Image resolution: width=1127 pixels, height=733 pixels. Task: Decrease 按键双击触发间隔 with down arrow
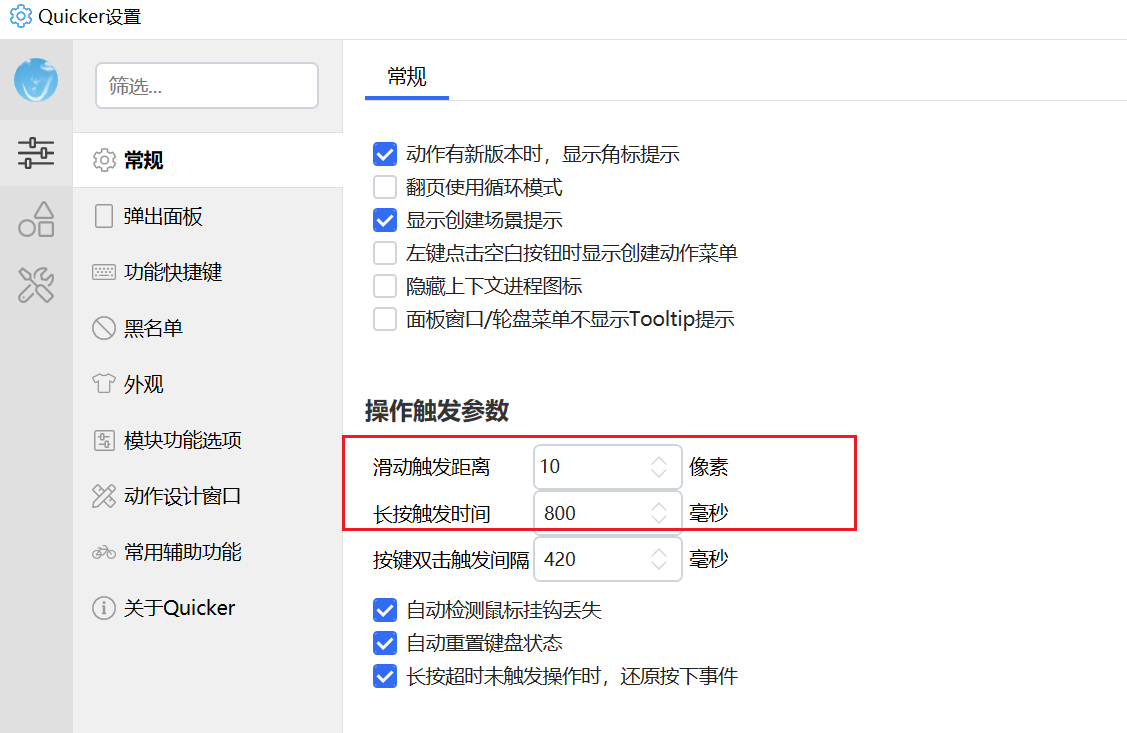pos(658,566)
